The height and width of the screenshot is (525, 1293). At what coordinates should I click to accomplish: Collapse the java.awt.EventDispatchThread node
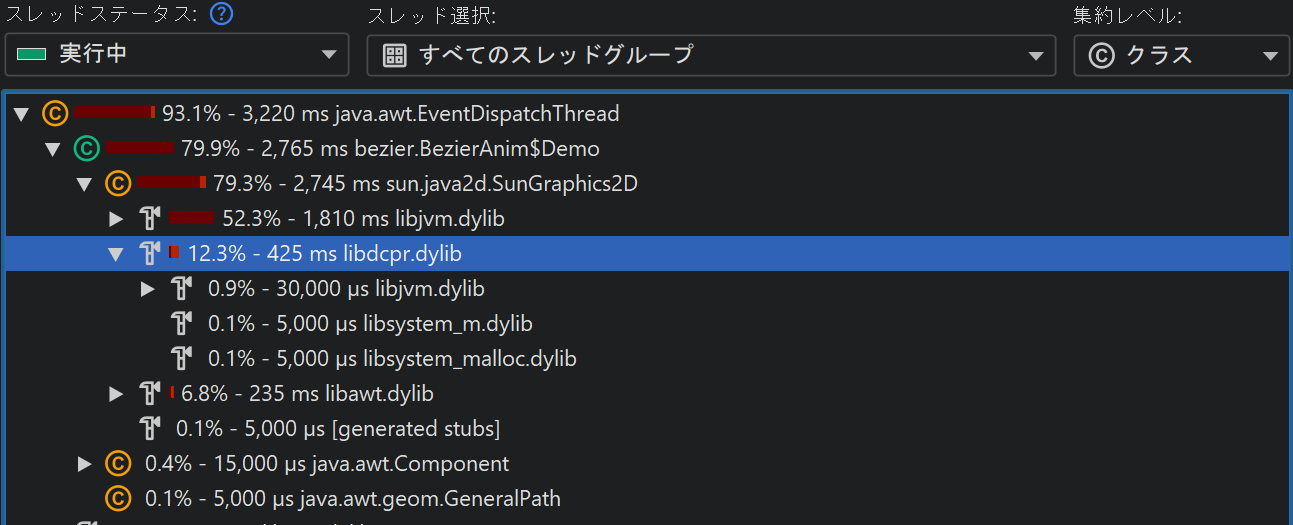click(x=22, y=114)
